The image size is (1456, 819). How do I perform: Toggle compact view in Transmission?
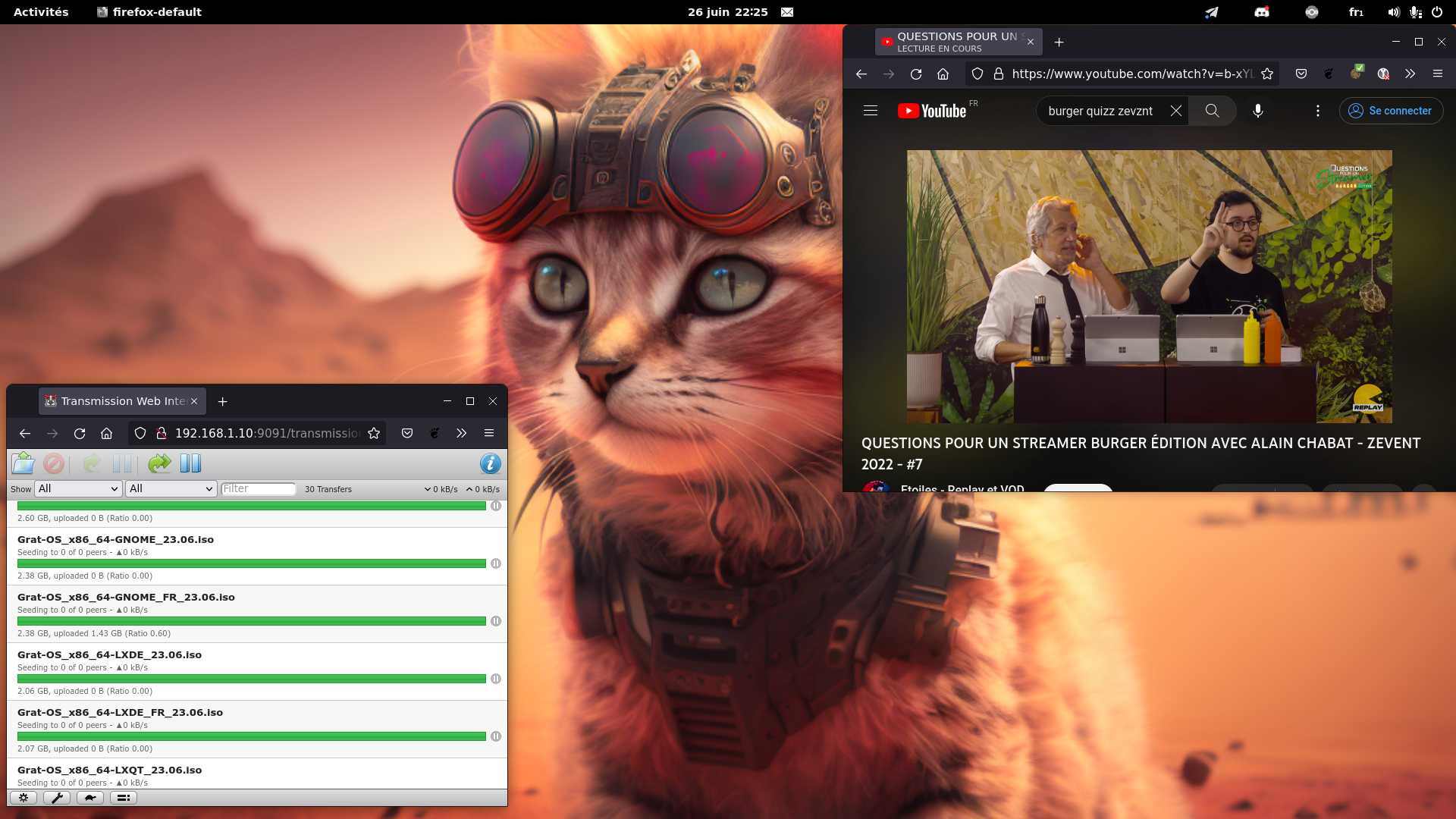click(123, 797)
